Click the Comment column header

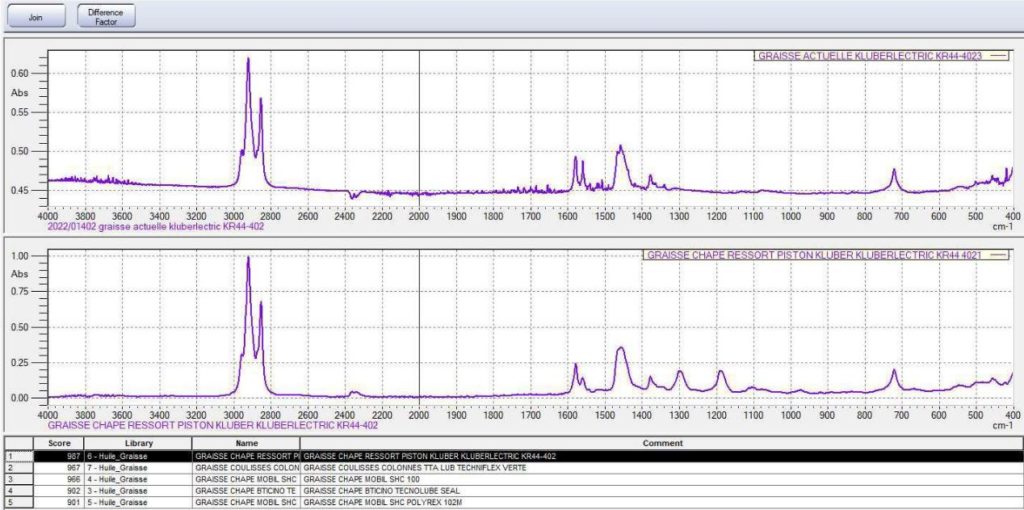[662, 443]
